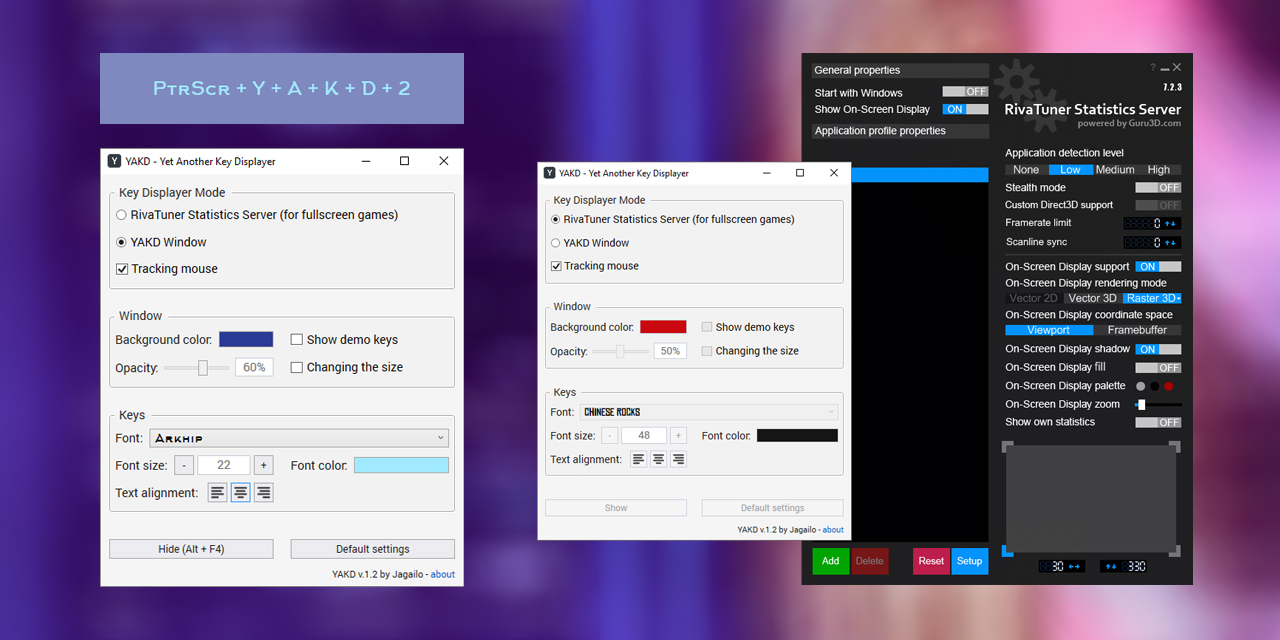Toggle Stealth mode switch
1280x640 pixels.
click(1158, 187)
